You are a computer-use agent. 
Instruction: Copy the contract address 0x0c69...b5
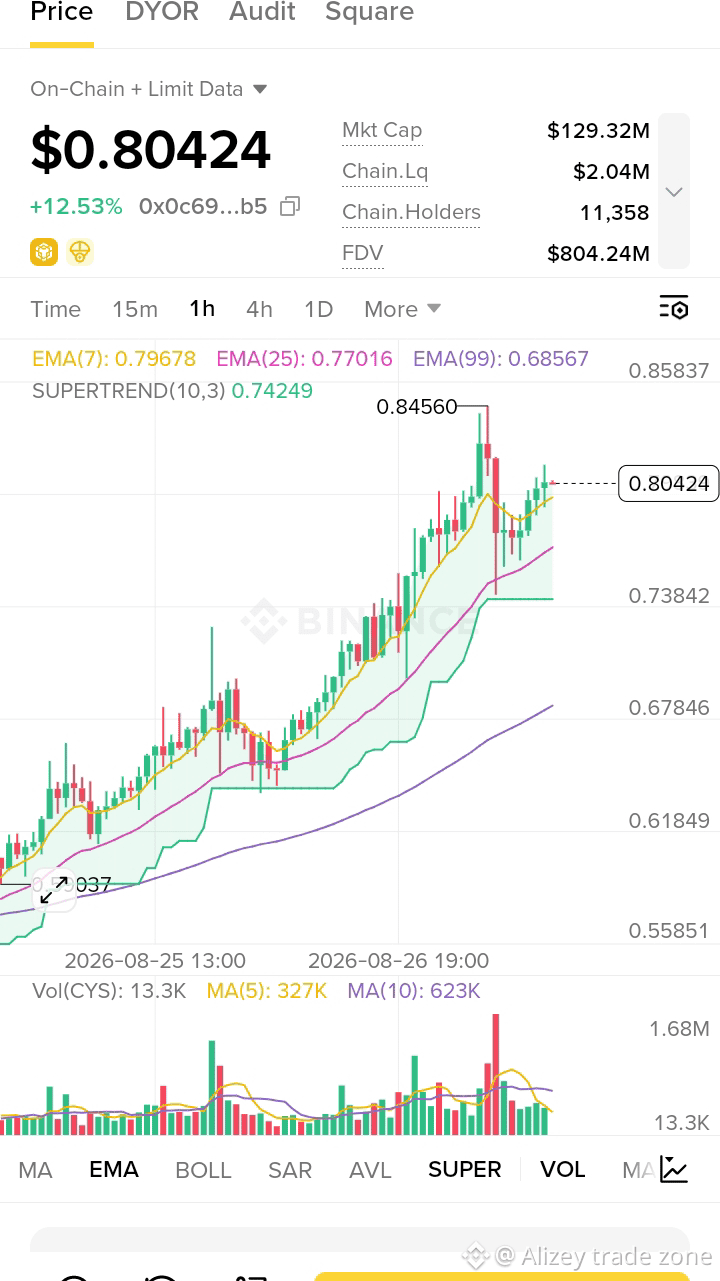coord(290,207)
